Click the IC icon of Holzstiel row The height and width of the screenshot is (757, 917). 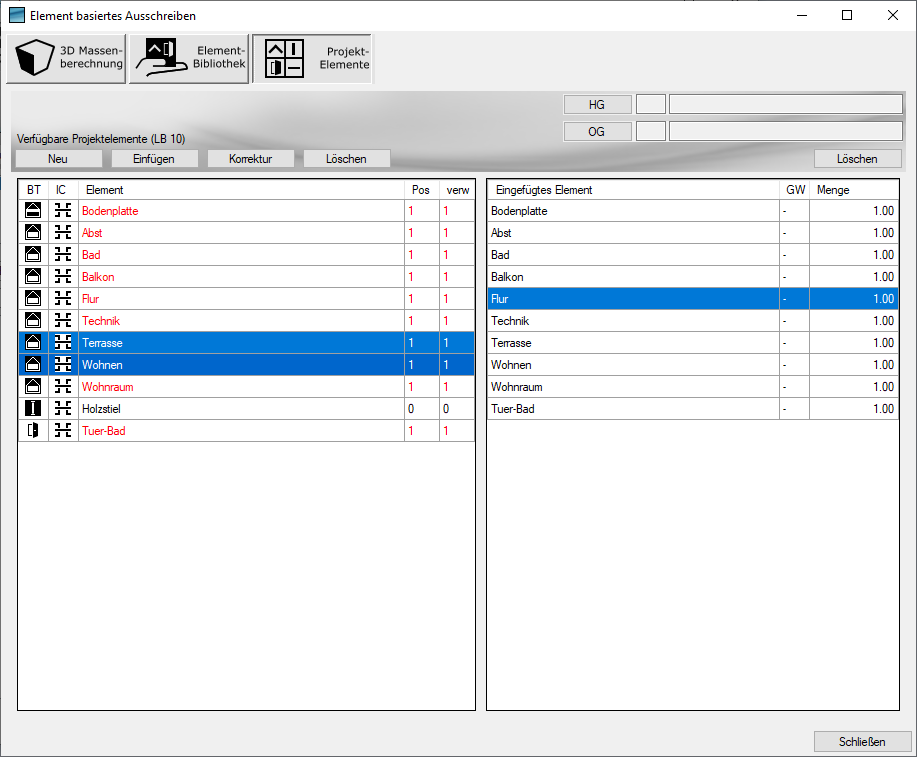click(x=63, y=408)
